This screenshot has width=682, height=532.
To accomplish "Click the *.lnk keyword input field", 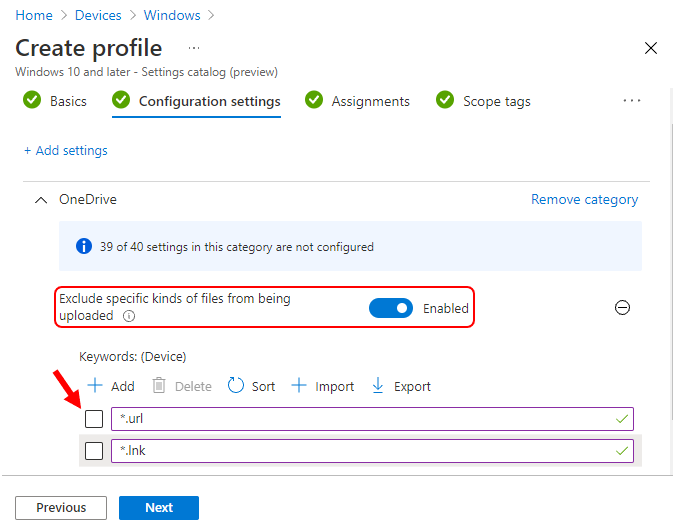I will [x=372, y=451].
